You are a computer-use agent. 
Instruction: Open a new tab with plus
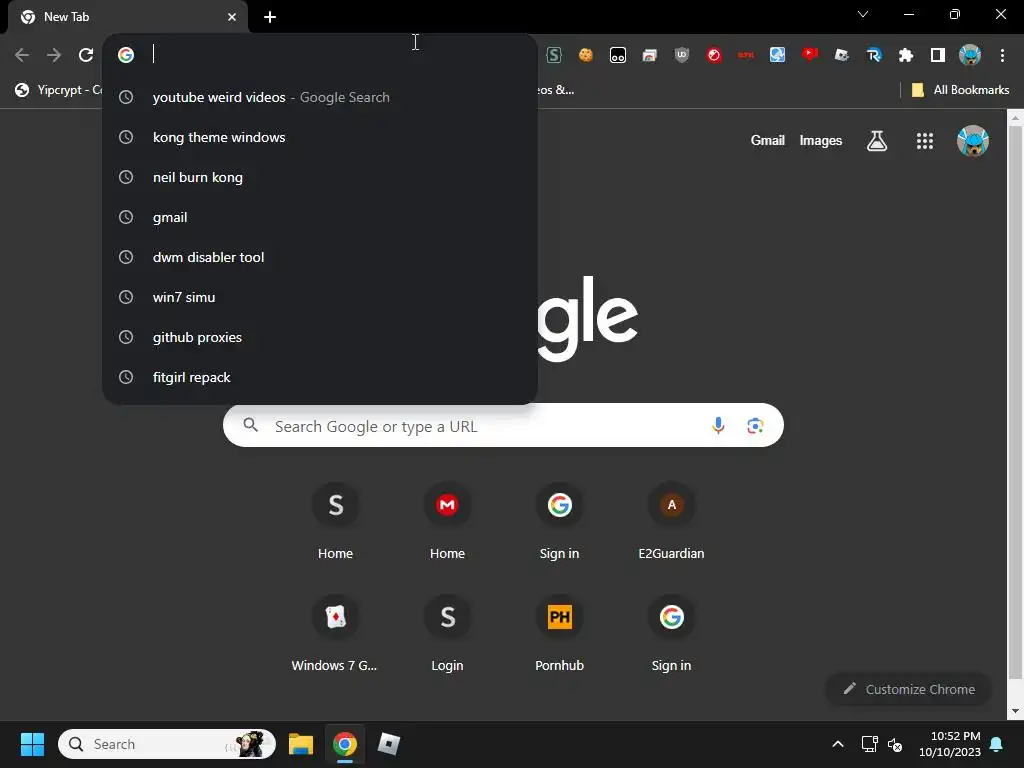point(270,17)
